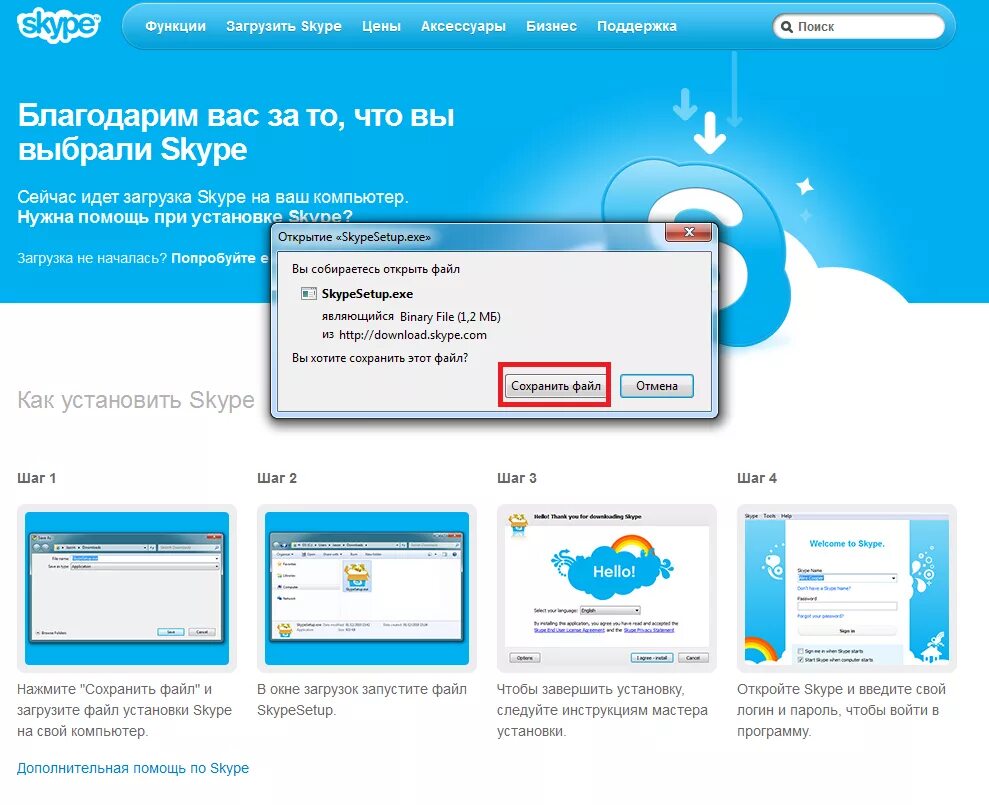
Task: Click into the Поиск search field
Action: tap(859, 26)
